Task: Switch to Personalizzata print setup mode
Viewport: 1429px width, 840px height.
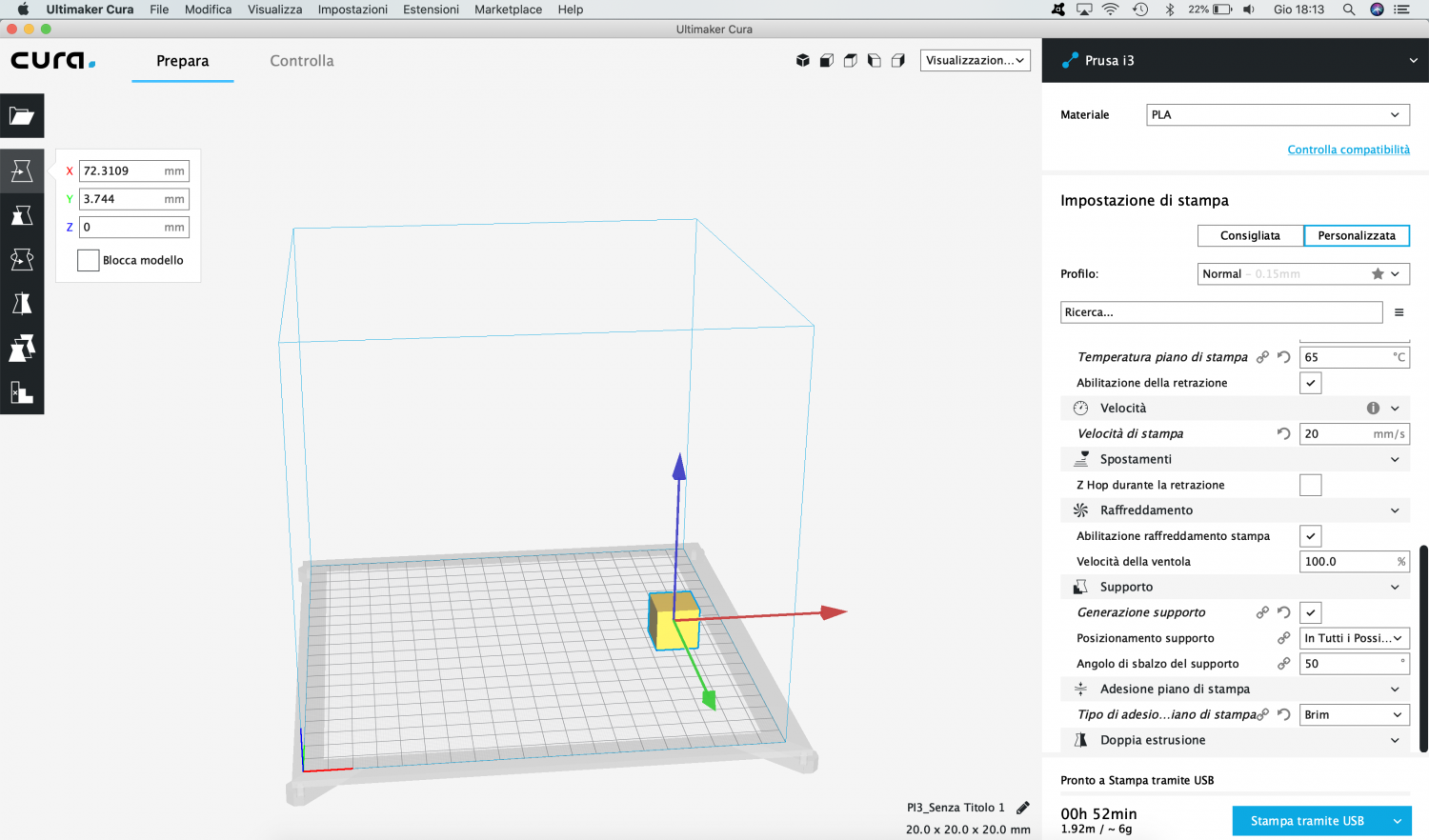Action: (1357, 235)
